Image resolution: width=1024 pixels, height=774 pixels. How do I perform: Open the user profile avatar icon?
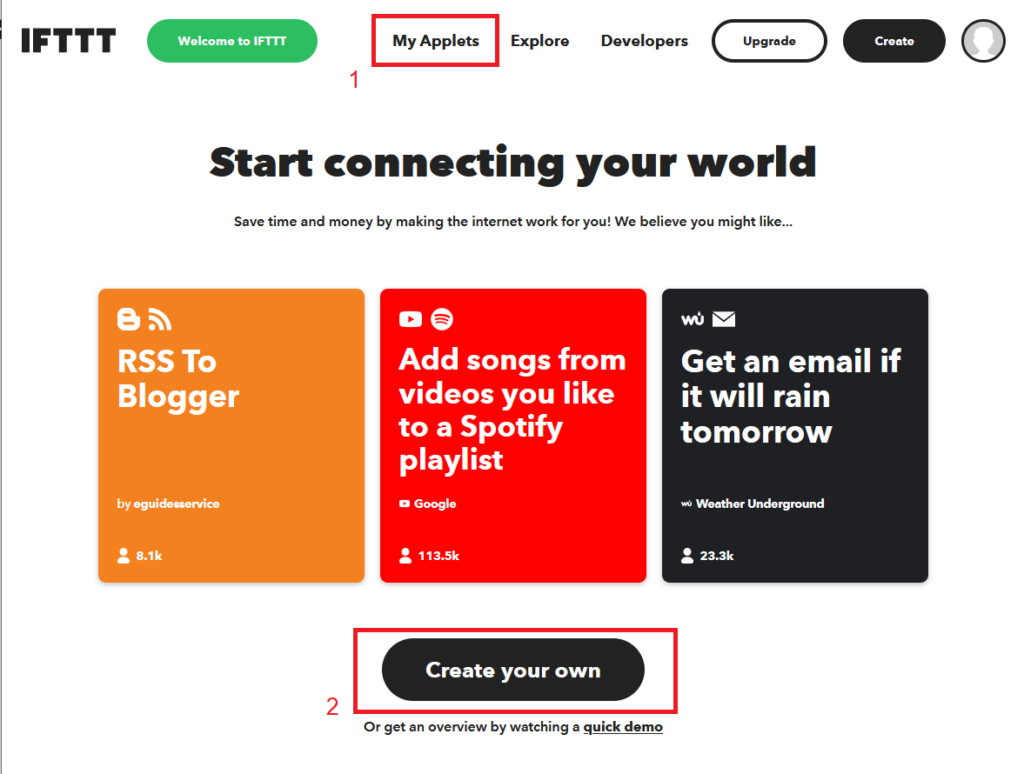point(983,40)
